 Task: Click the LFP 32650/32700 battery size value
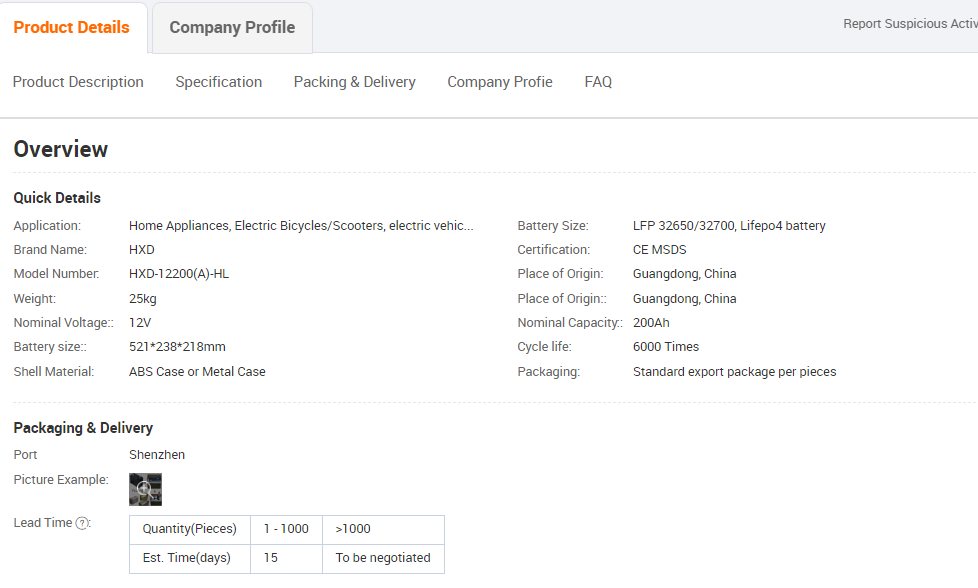pos(729,226)
